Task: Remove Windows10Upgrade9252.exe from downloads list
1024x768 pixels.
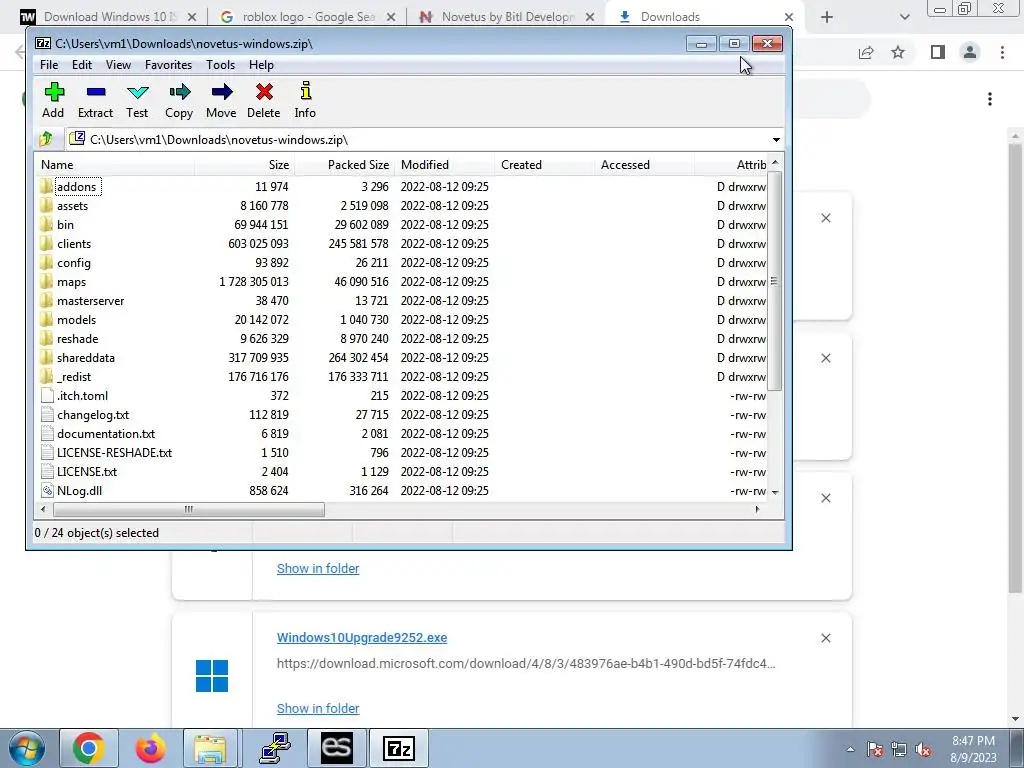Action: 825,638
